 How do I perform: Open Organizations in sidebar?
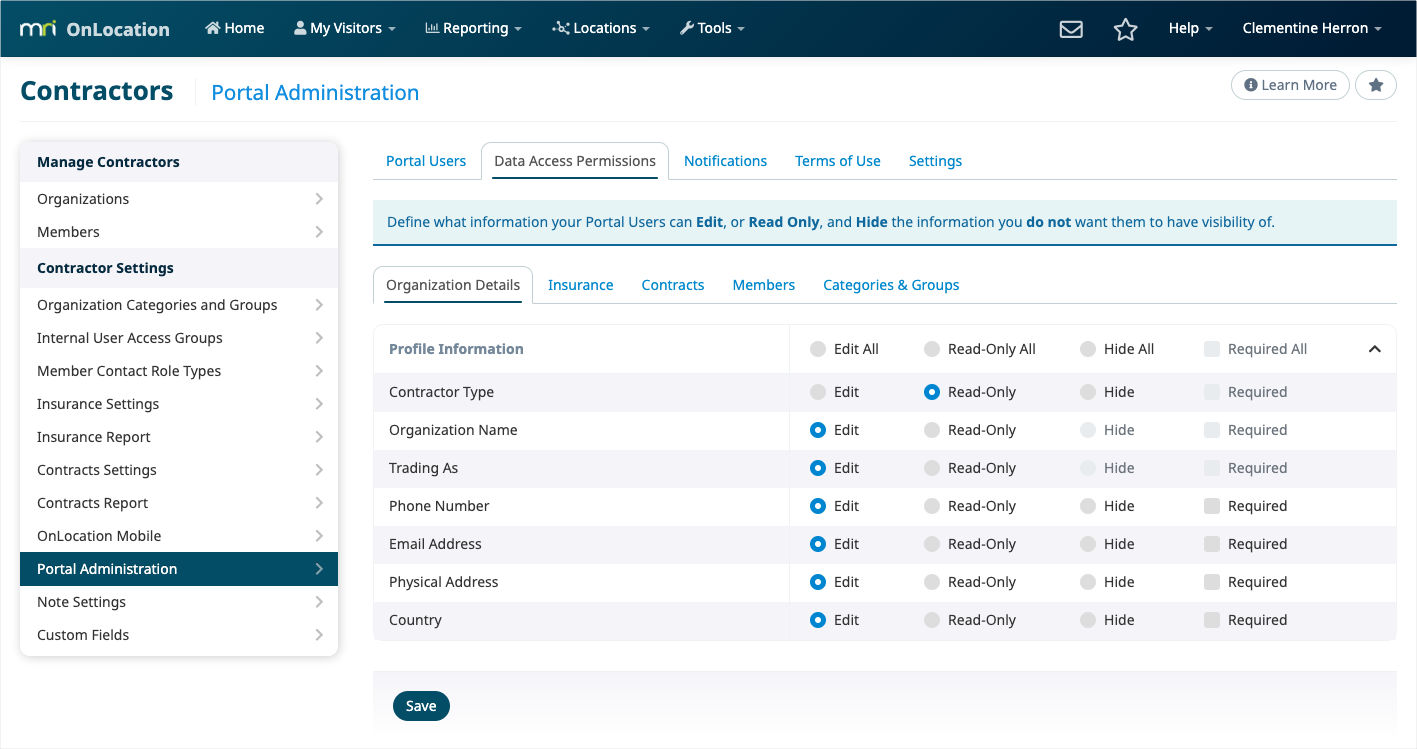[179, 199]
